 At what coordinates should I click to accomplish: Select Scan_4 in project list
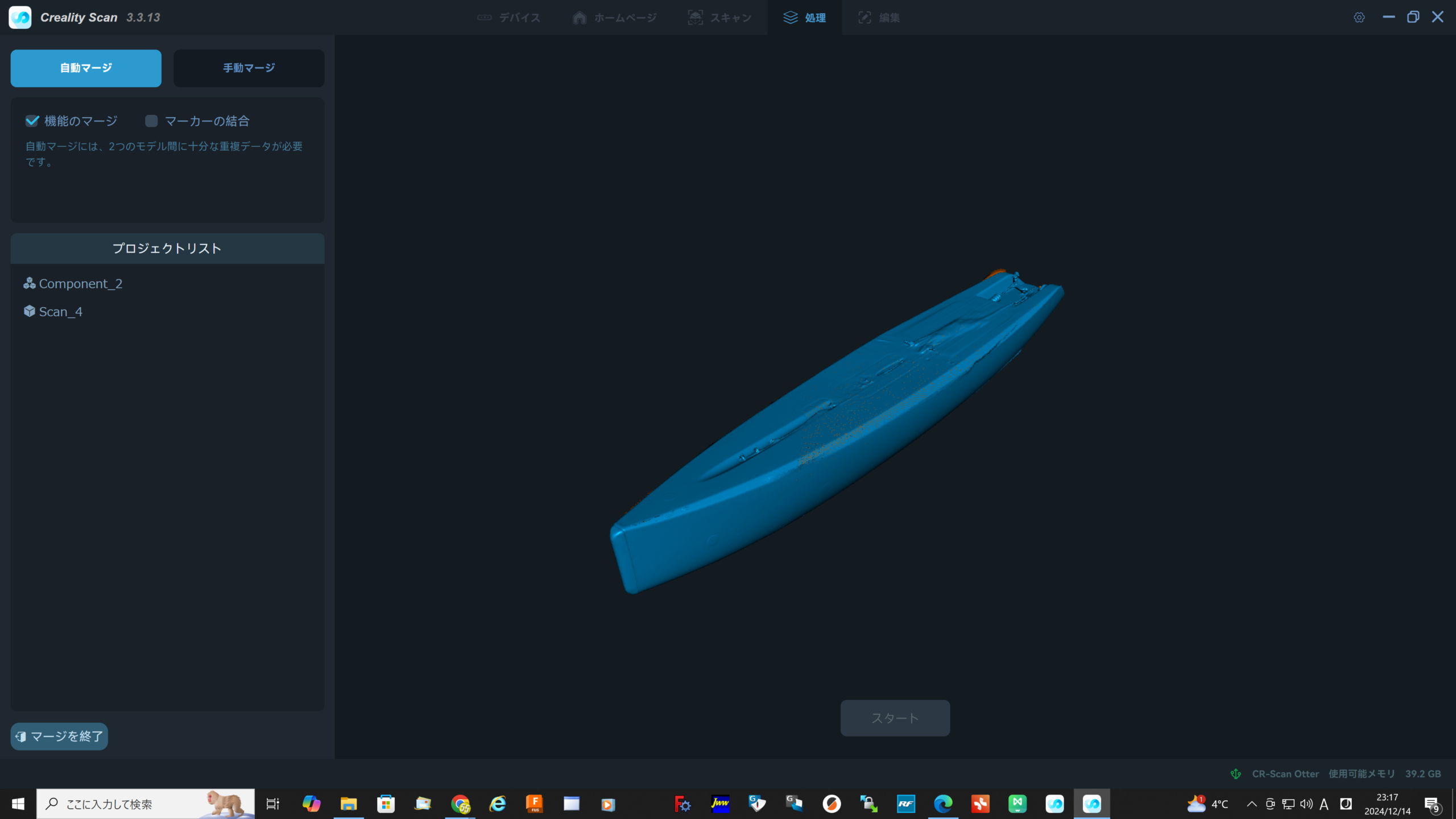(x=60, y=312)
